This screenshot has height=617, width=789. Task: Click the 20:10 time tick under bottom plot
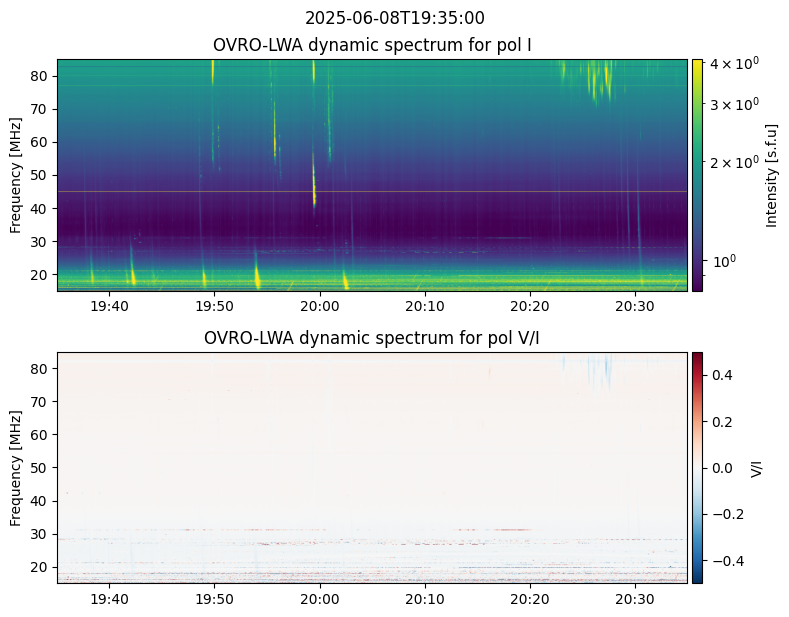pos(424,598)
